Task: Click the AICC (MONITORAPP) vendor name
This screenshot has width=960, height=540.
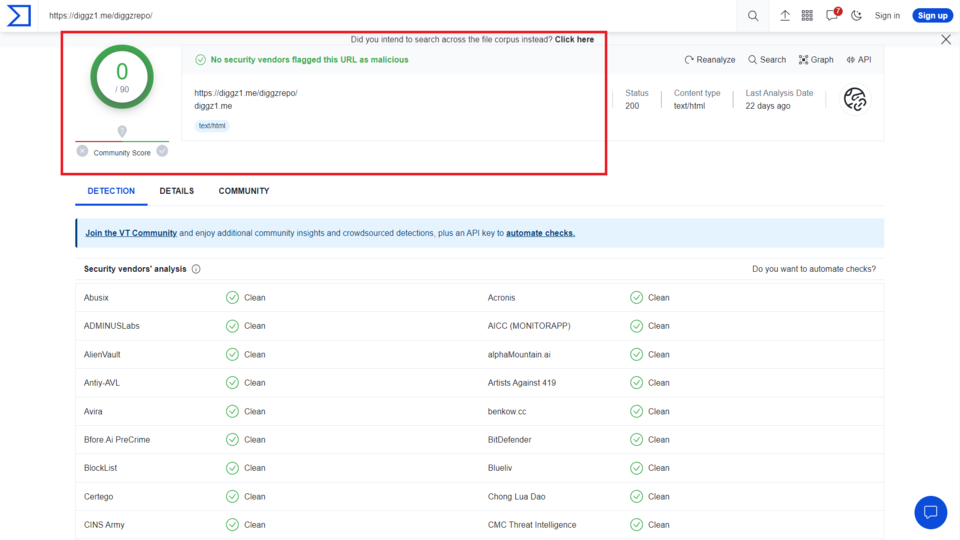Action: [x=529, y=326]
